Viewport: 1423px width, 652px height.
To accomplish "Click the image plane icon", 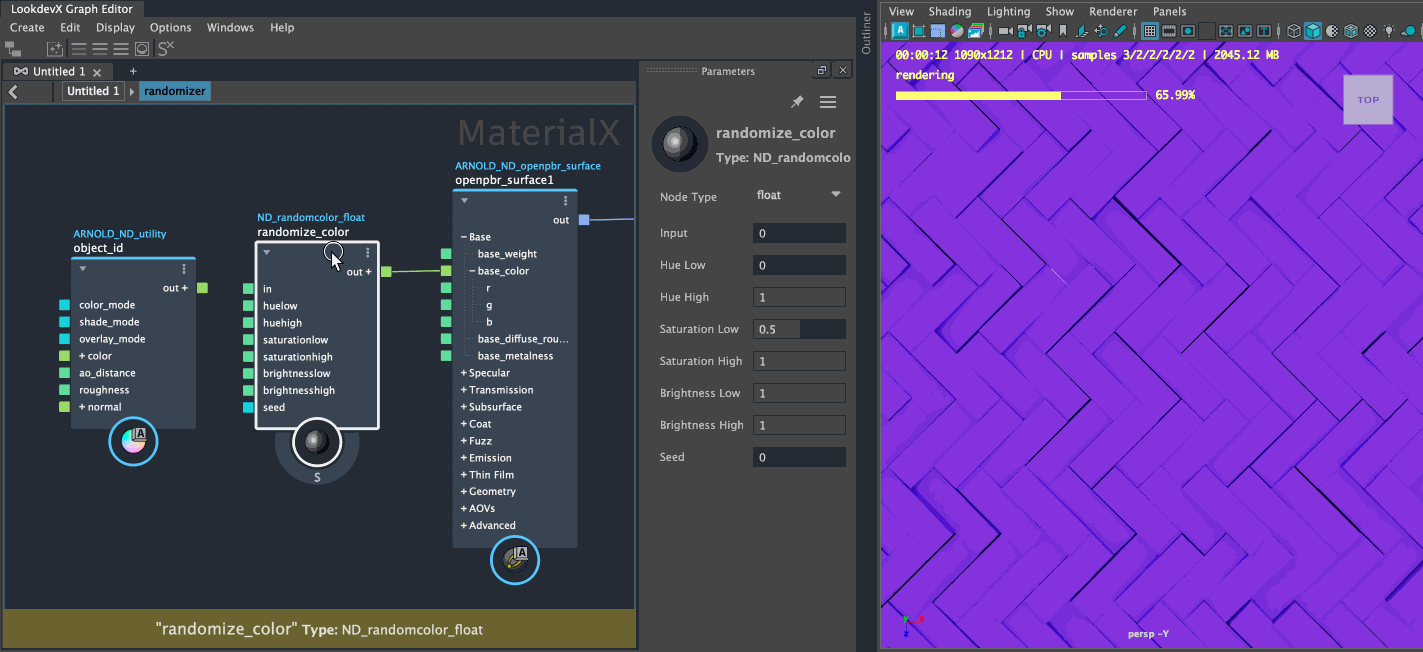I will click(1081, 31).
